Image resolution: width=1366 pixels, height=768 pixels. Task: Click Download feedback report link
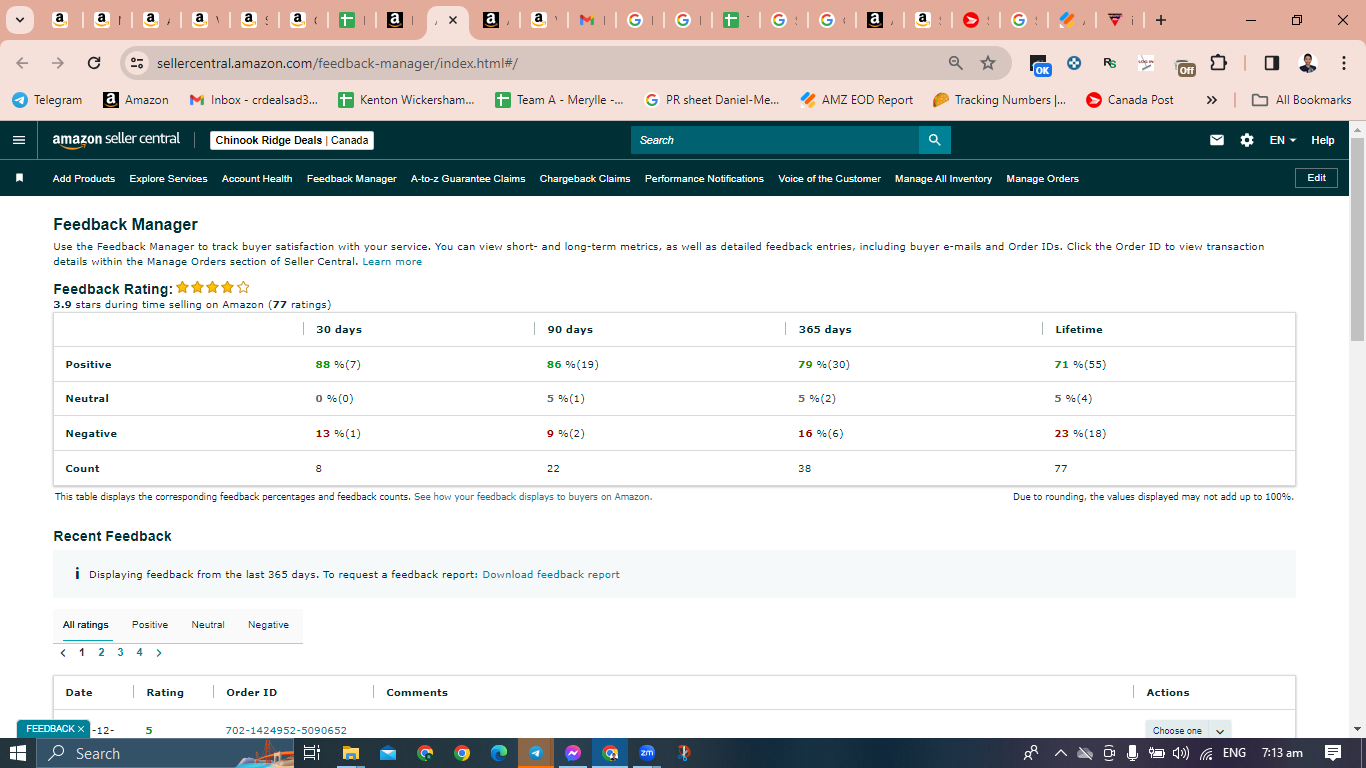[x=551, y=575]
